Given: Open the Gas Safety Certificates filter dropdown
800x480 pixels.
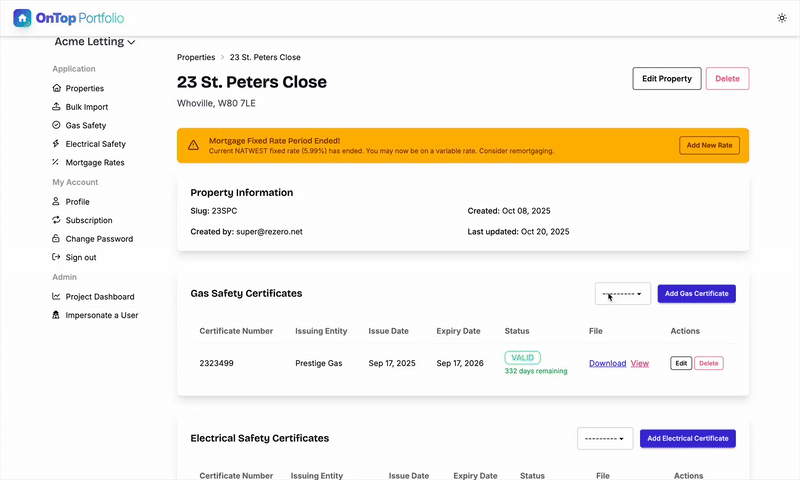Looking at the screenshot, I should pos(624,293).
